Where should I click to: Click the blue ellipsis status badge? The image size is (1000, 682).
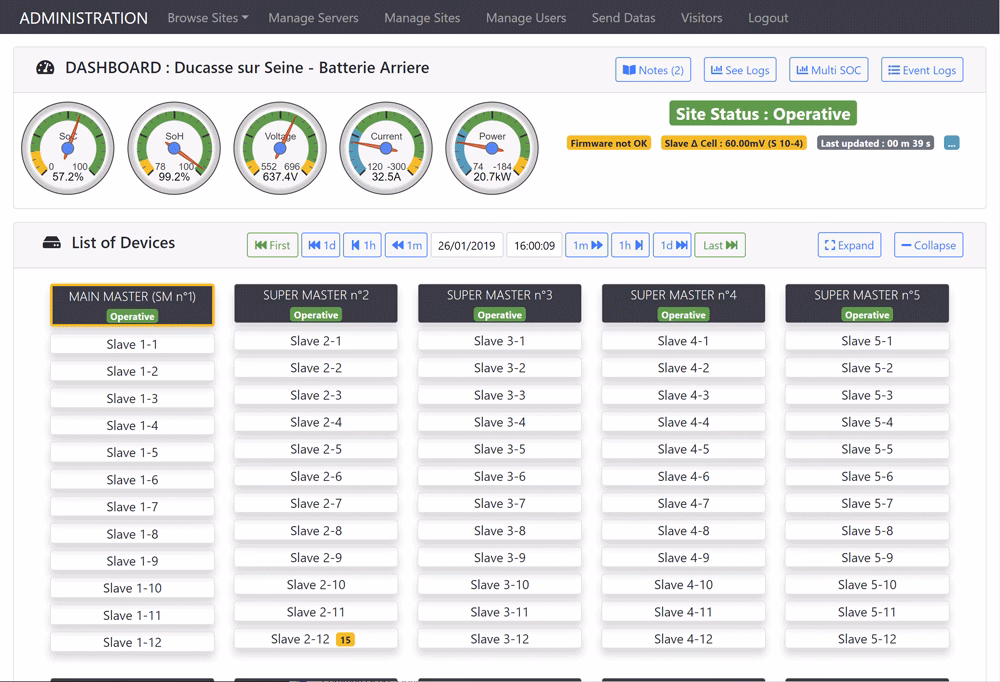[x=951, y=143]
